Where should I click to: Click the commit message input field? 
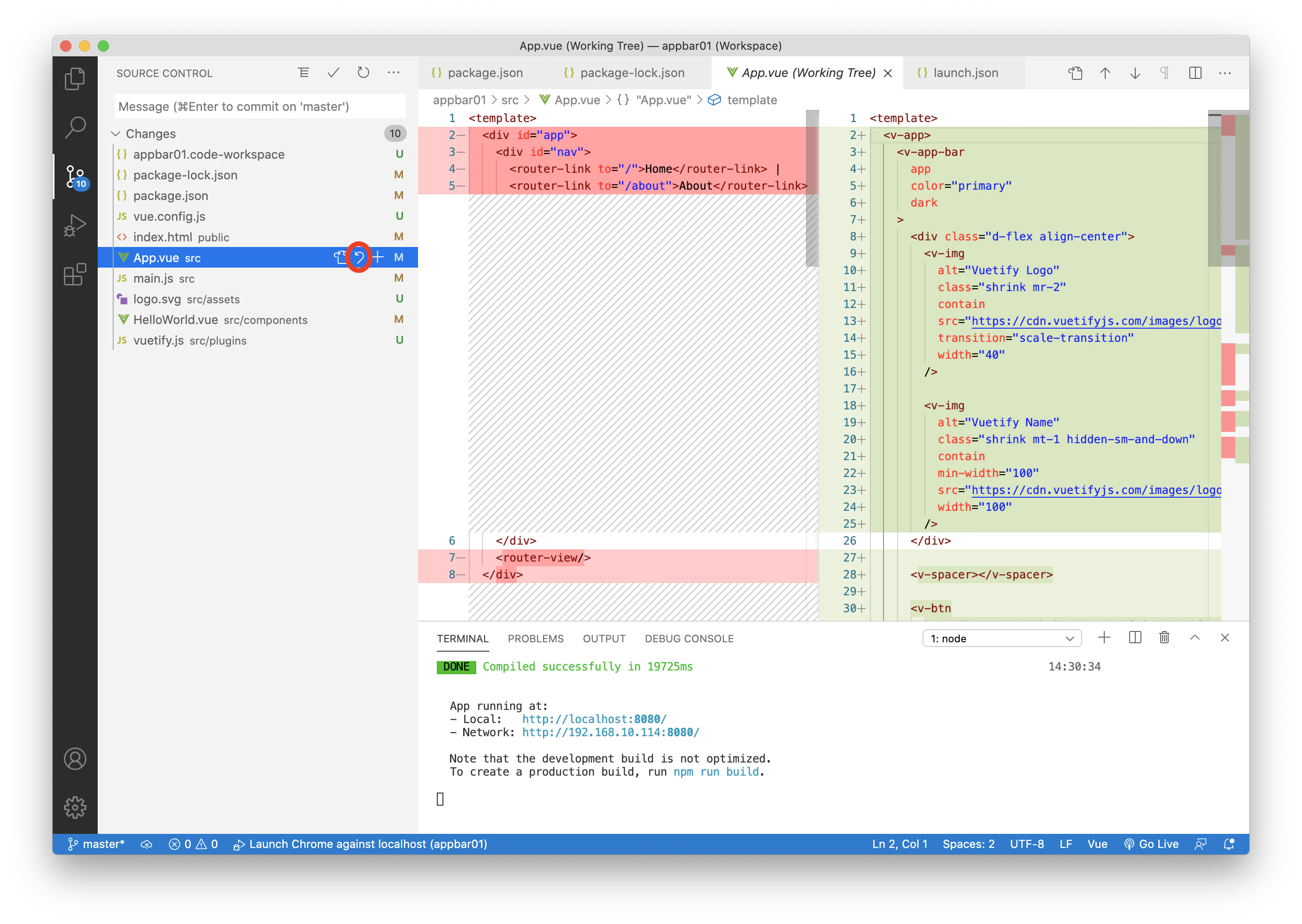click(x=259, y=107)
